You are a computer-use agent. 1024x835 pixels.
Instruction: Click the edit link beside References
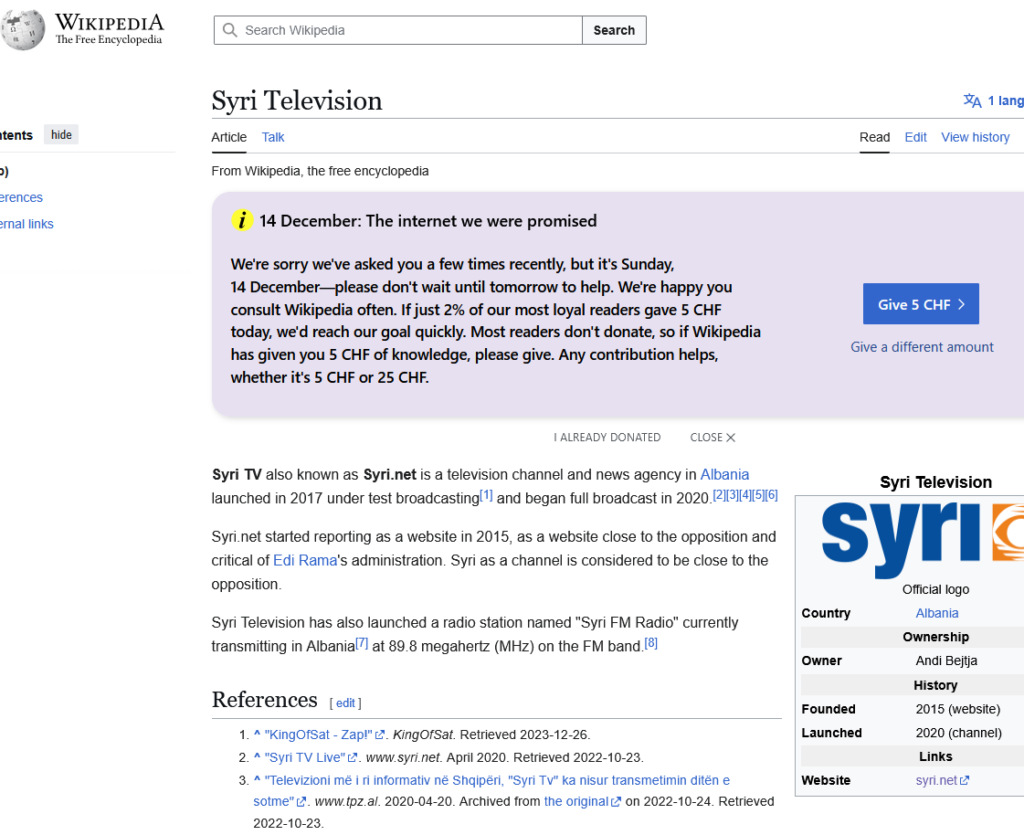click(345, 703)
